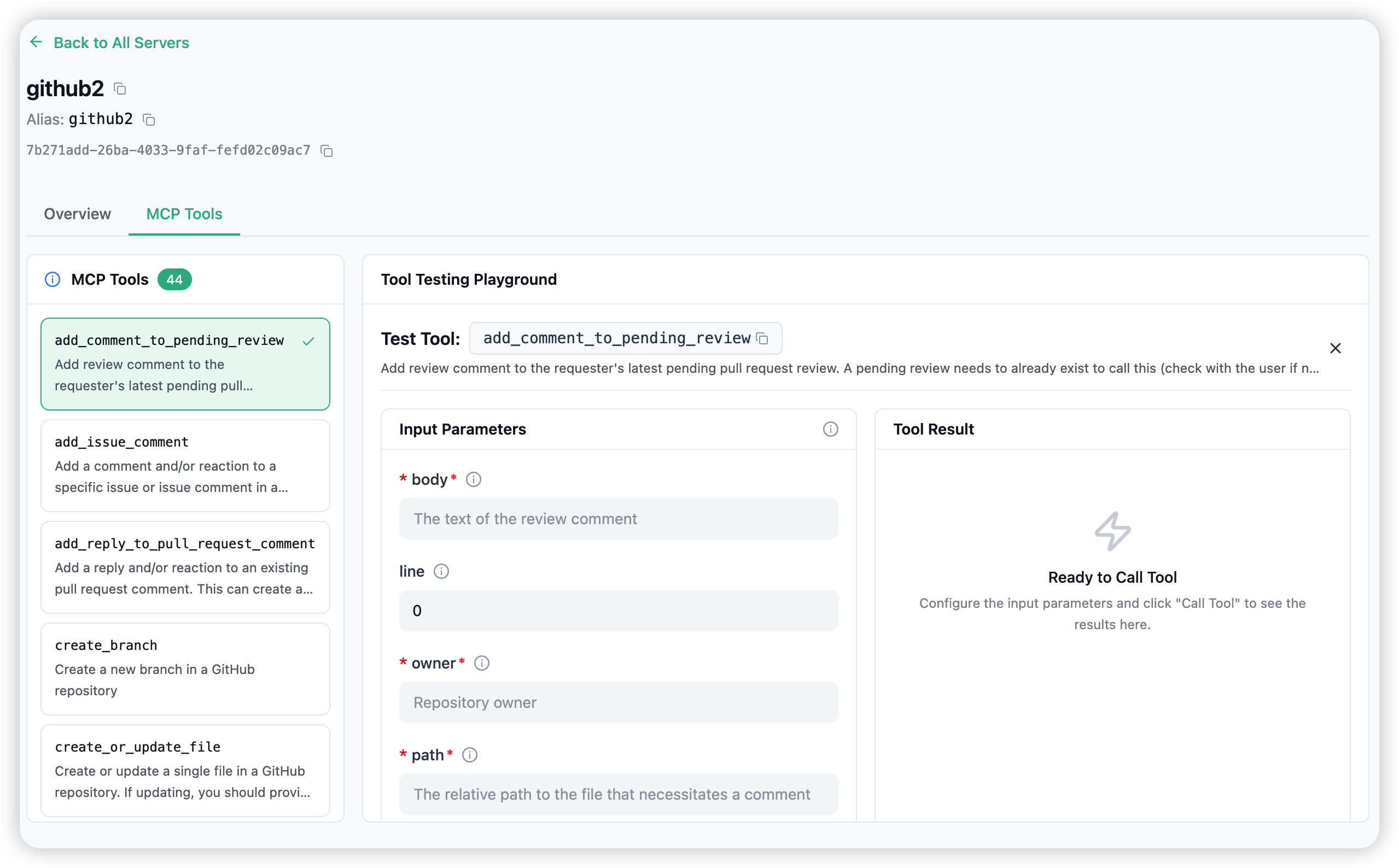Open the Back to All Servers link
1399x868 pixels.
tap(121, 43)
